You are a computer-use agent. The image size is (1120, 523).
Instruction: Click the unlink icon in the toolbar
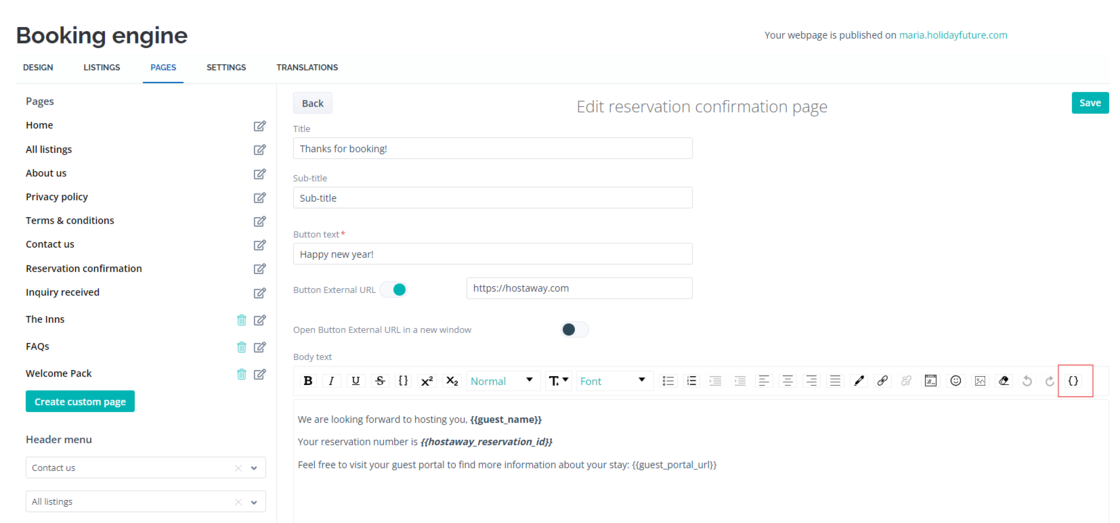[906, 381]
